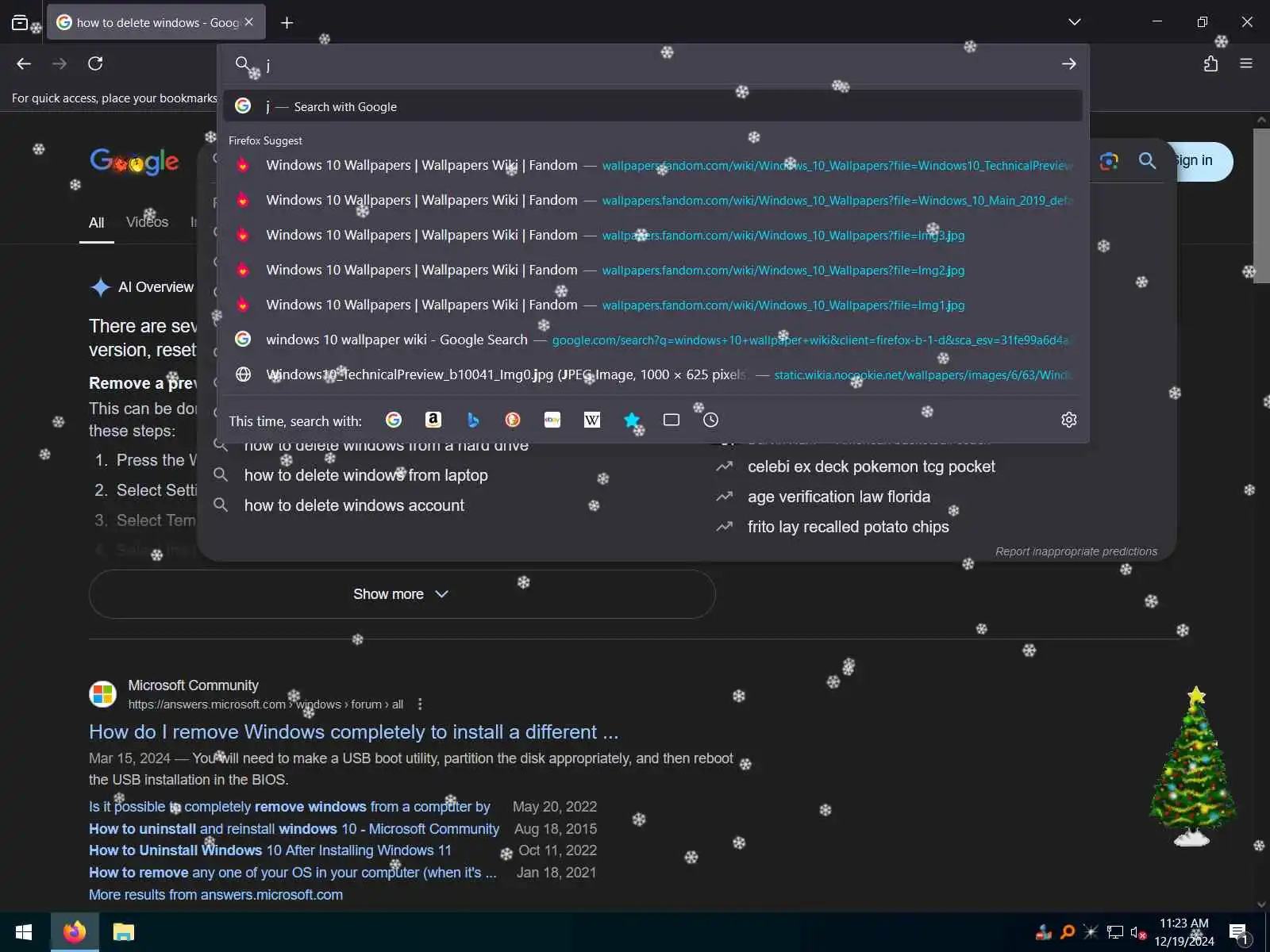Expand the list all tabs chevron
This screenshot has height=952, width=1270.
pos(1075,22)
